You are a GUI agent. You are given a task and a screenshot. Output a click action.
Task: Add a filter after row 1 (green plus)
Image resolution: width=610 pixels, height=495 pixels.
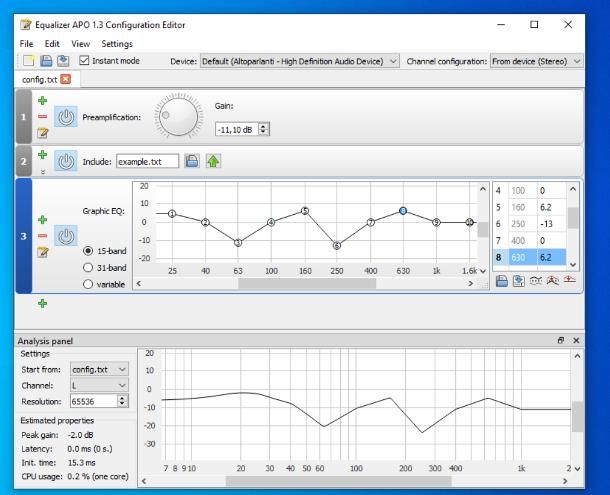pyautogui.click(x=42, y=101)
